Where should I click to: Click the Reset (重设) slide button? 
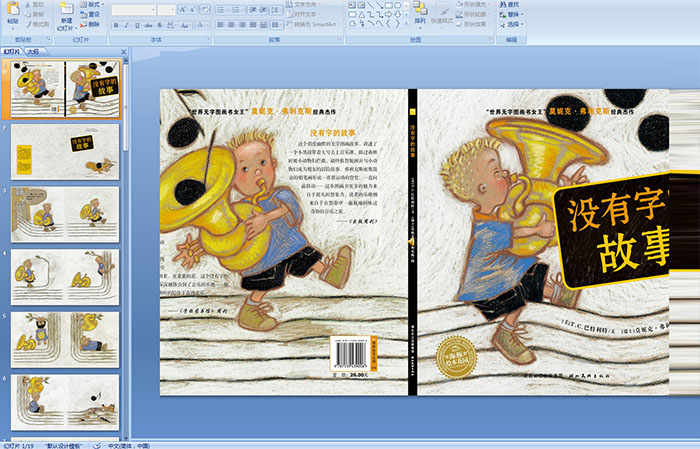(x=90, y=14)
